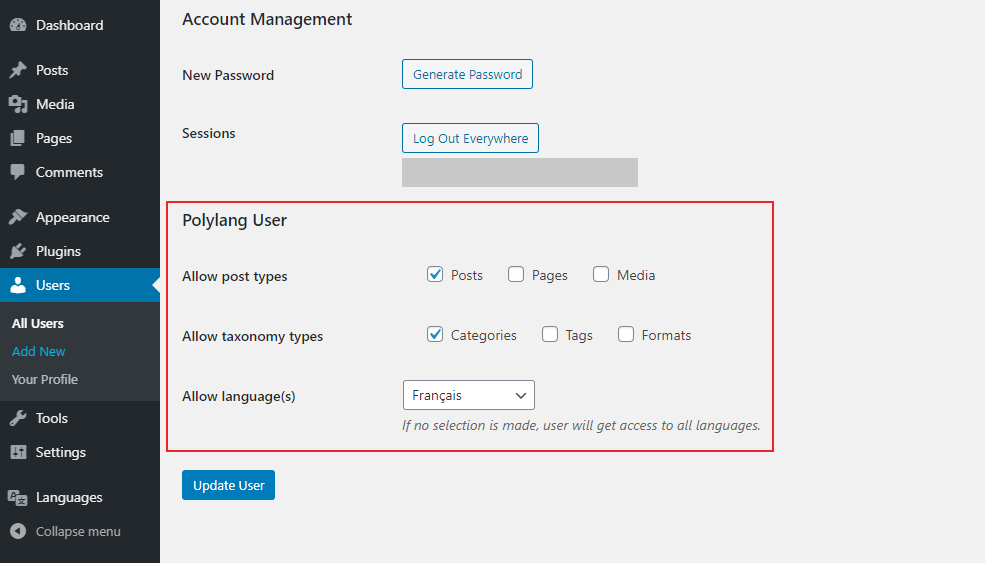
Task: Uncheck the Posts post type checkbox
Action: (x=435, y=274)
